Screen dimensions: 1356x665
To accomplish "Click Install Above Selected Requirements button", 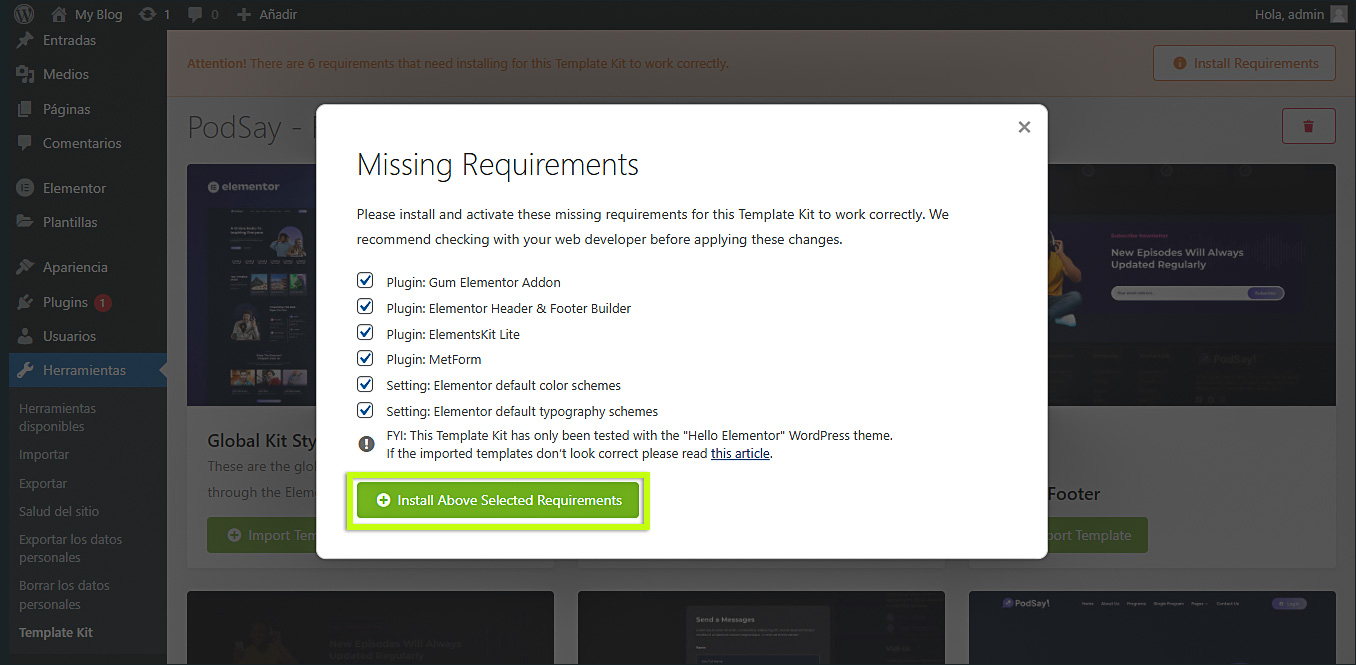I will point(498,500).
